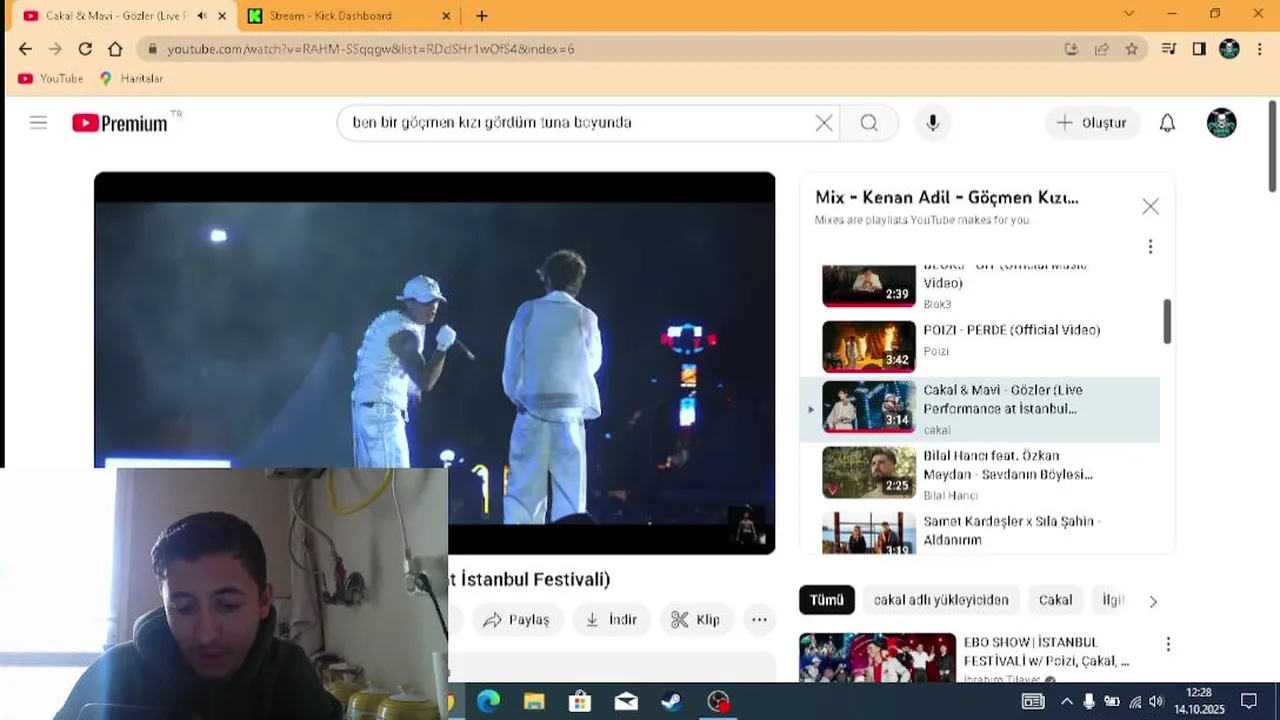Select 'cakal adlı yükleyiciden' filter chip
The width and height of the screenshot is (1280, 720).
pyautogui.click(x=941, y=600)
